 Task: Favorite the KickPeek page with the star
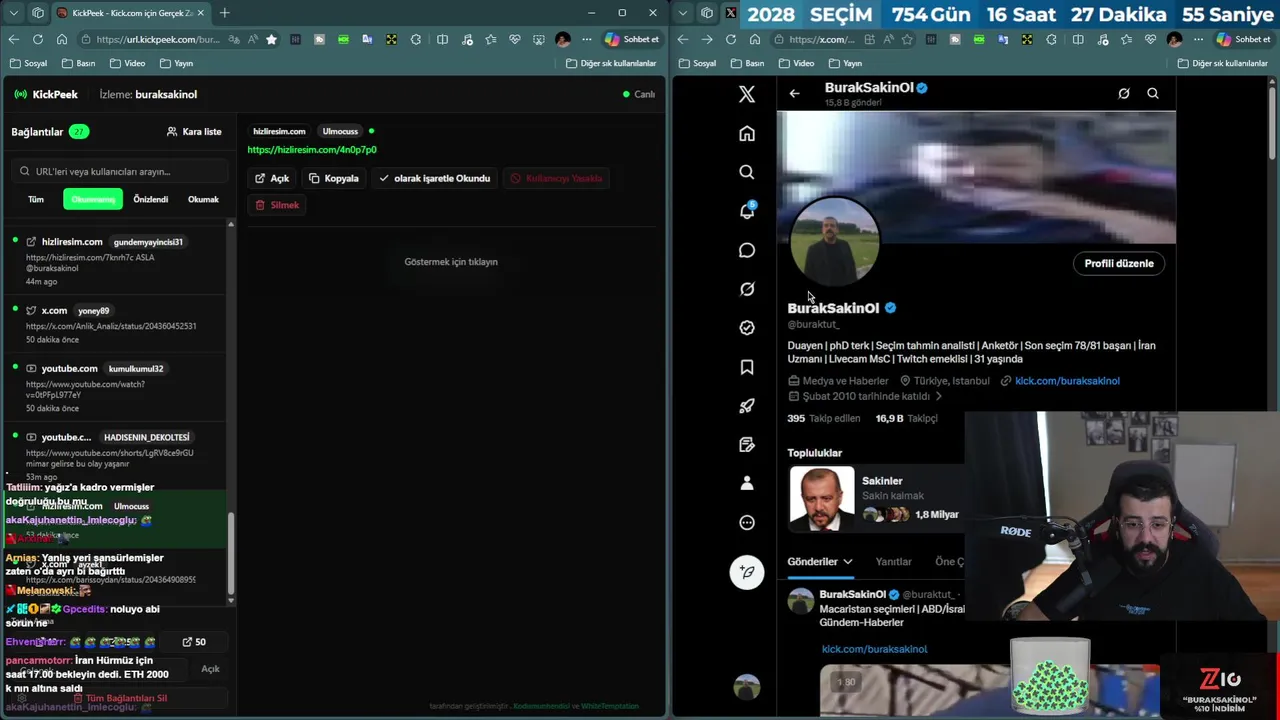point(271,39)
